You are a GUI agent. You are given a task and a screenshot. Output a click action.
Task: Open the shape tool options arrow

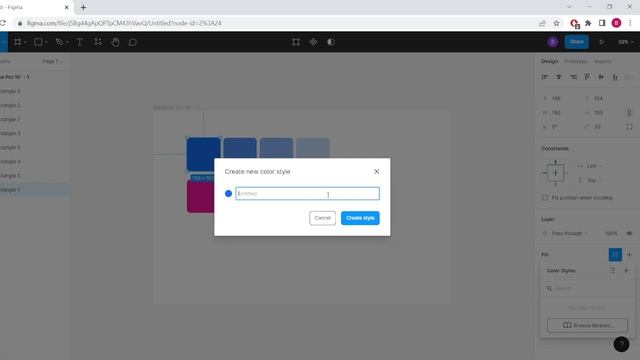(x=46, y=42)
